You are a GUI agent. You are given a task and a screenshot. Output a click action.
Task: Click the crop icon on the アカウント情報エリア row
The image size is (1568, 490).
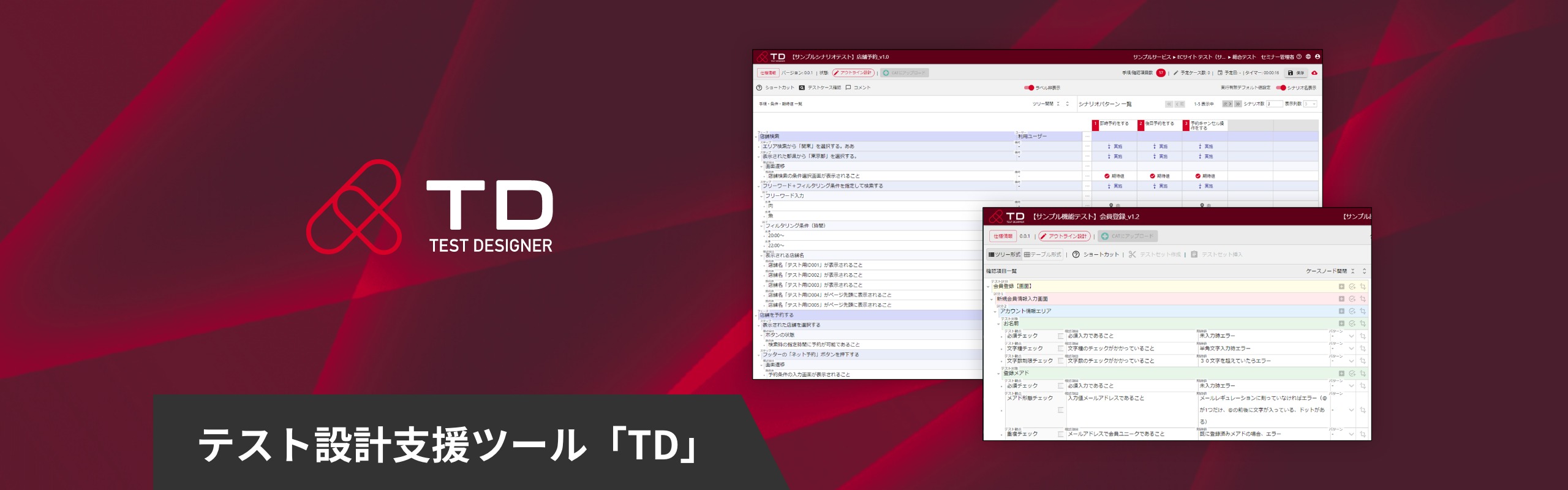point(1363,311)
